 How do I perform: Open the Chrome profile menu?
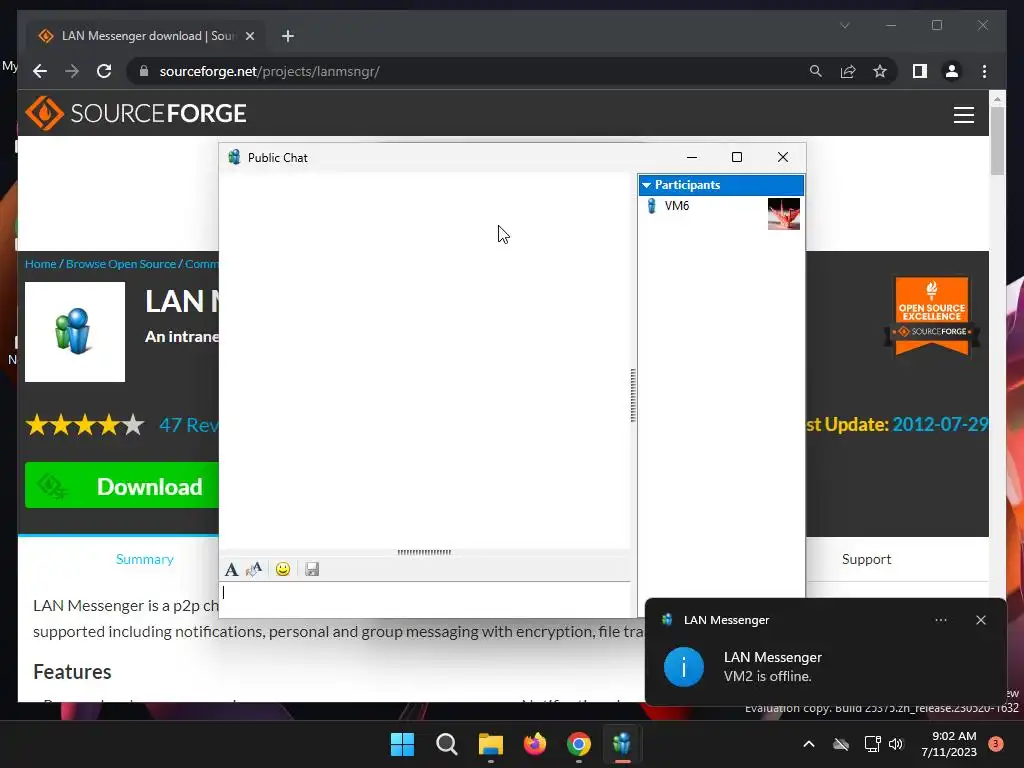click(x=952, y=71)
